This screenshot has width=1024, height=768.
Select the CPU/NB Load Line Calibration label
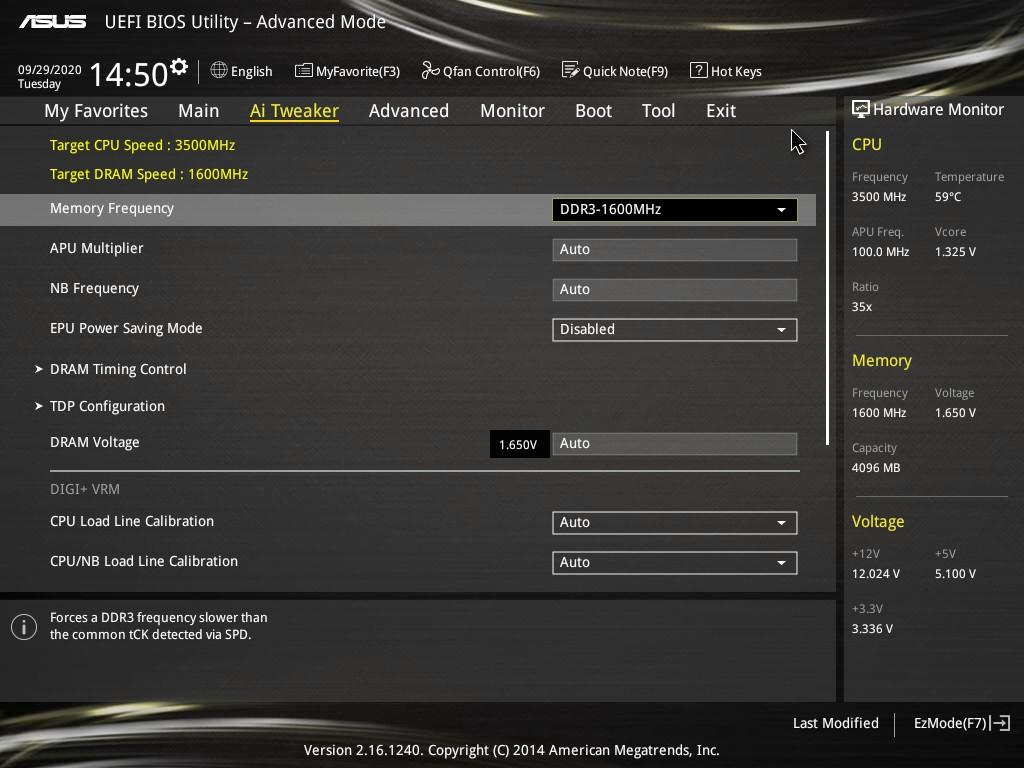(144, 561)
